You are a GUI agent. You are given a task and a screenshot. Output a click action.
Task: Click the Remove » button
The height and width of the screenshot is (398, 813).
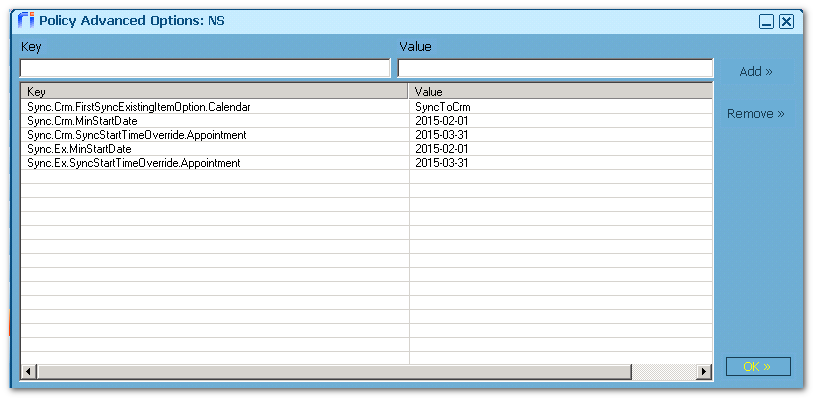point(756,113)
